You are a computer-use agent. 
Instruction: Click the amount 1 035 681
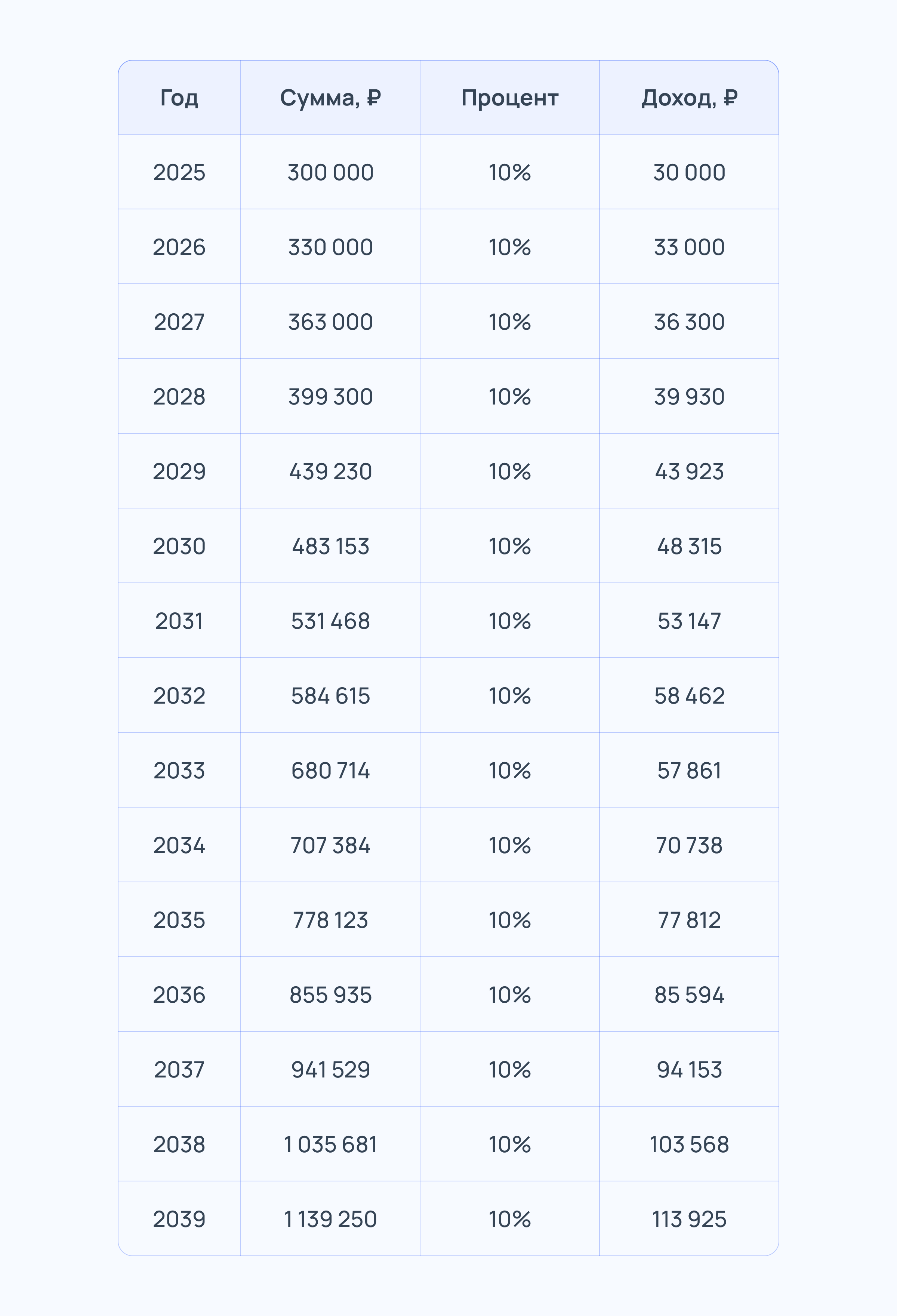coord(330,1144)
